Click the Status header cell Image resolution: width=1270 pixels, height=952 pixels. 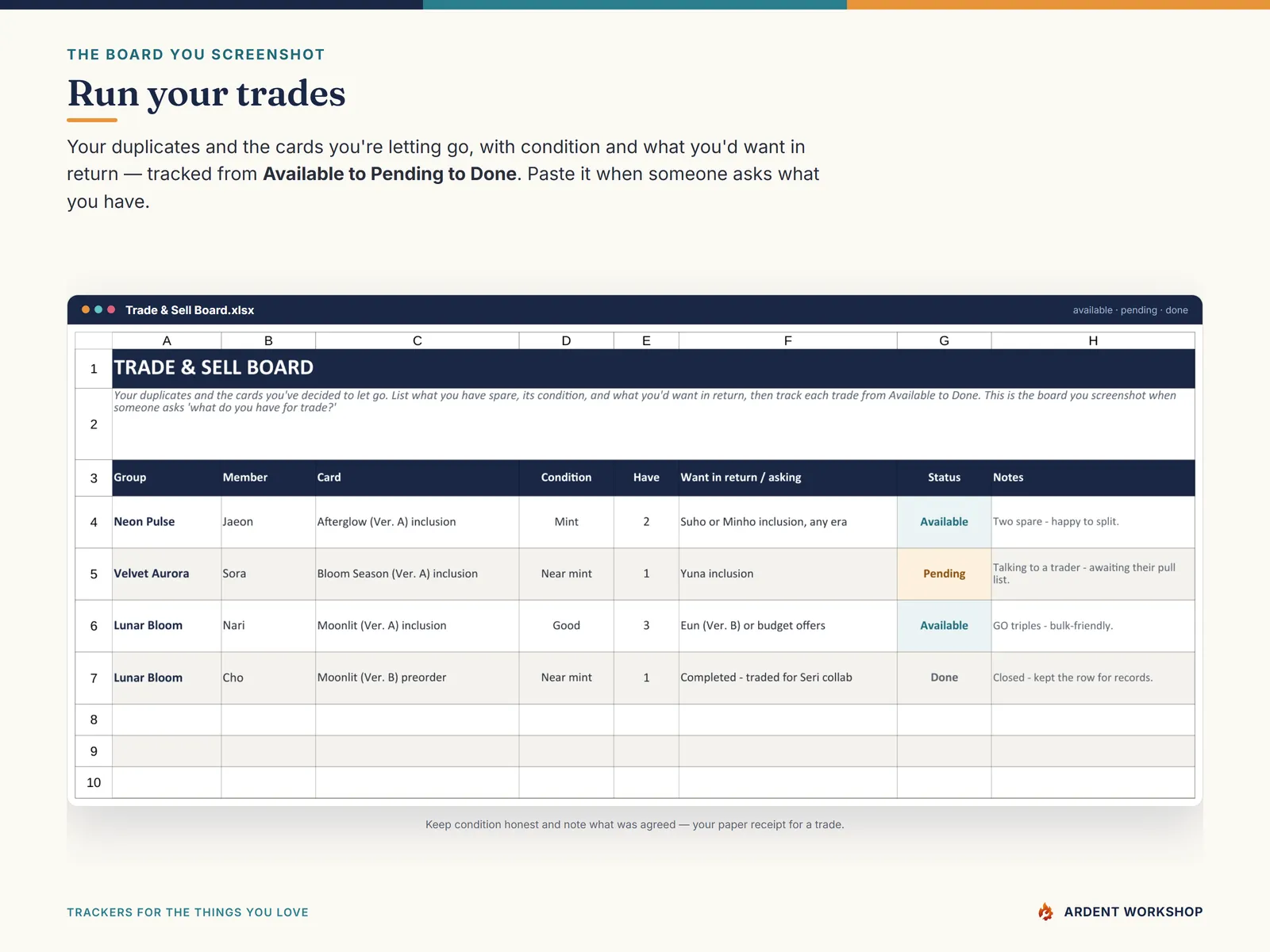point(945,478)
